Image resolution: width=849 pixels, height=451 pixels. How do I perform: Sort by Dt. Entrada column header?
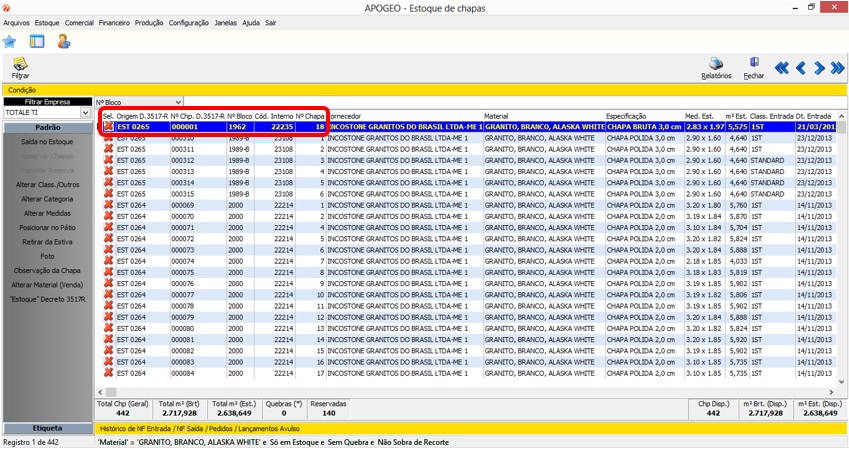click(x=816, y=116)
